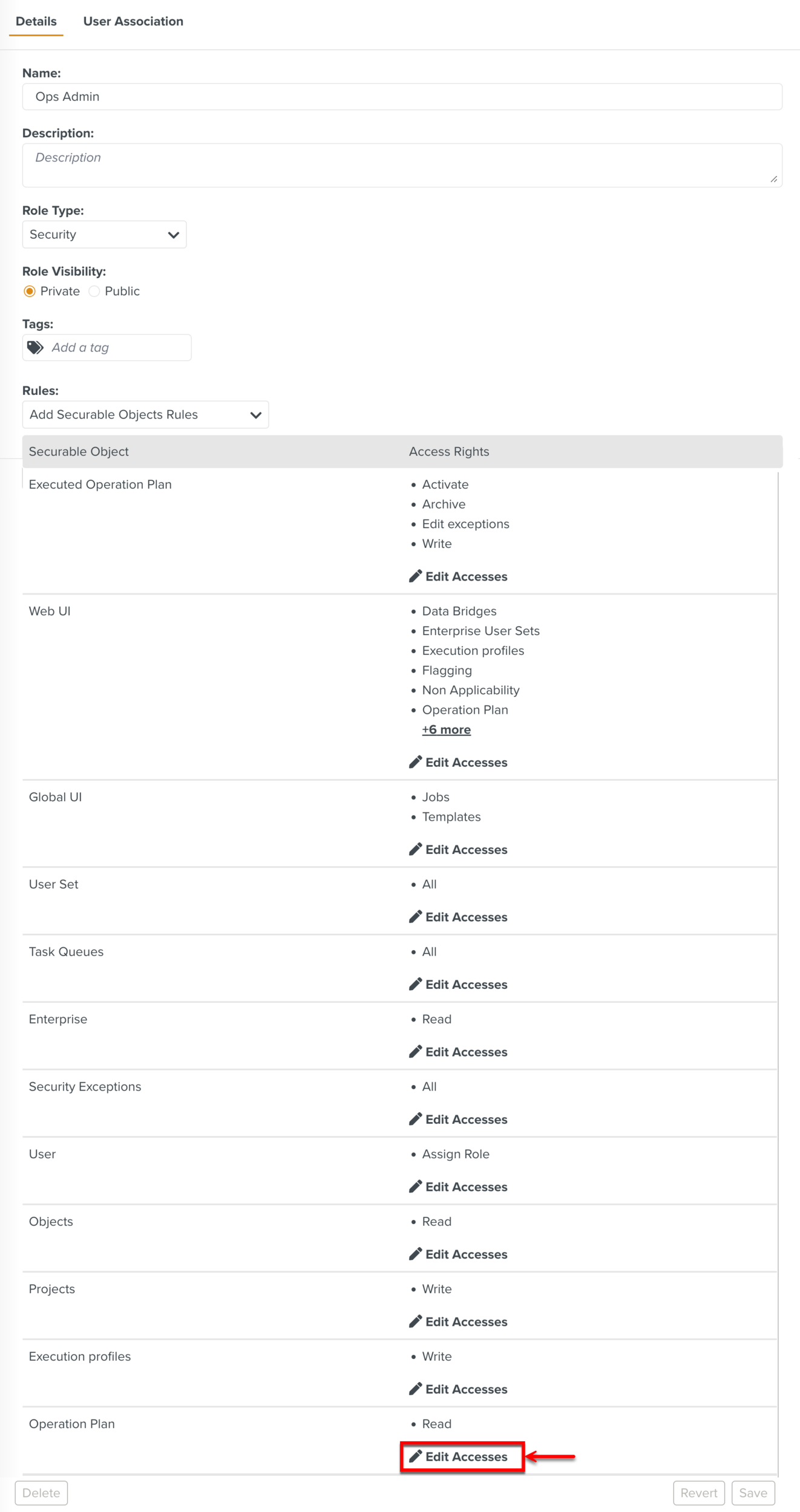This screenshot has width=800, height=1512.
Task: Select the Public role visibility option
Action: pos(94,292)
